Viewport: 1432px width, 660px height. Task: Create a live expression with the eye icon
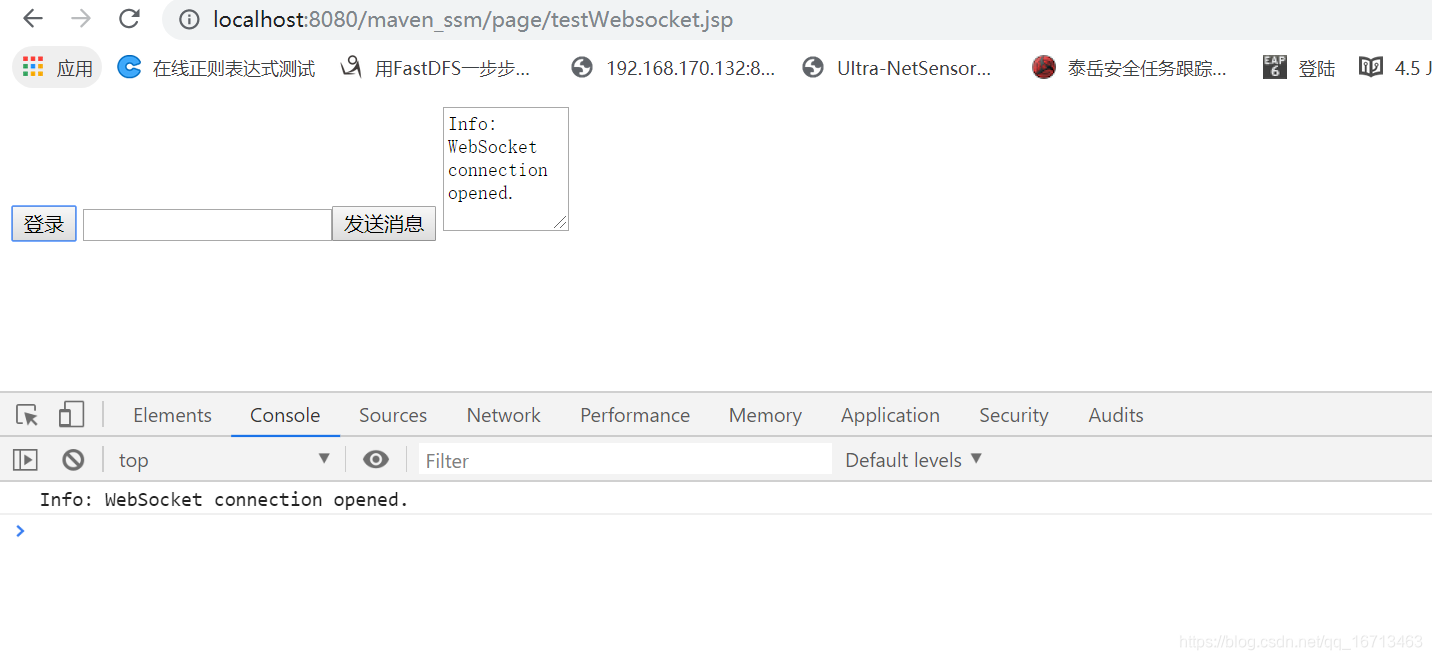[x=376, y=459]
